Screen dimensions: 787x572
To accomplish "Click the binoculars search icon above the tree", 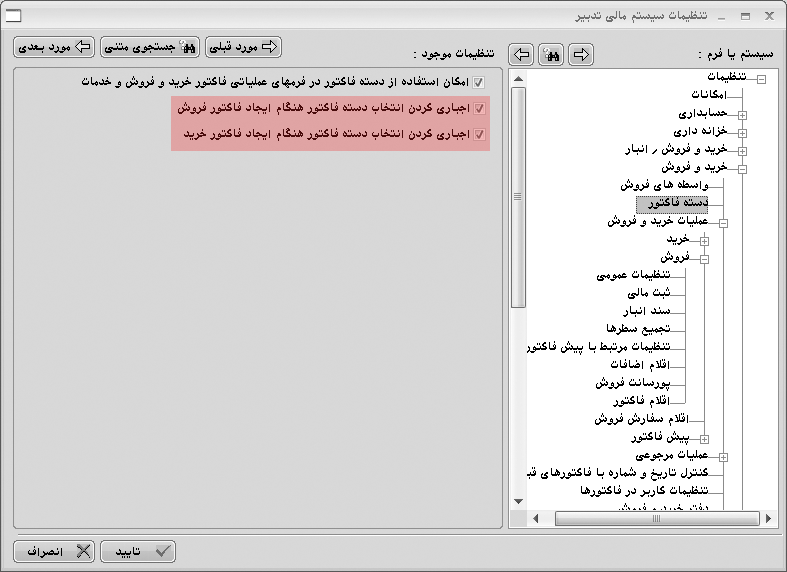I will click(551, 54).
